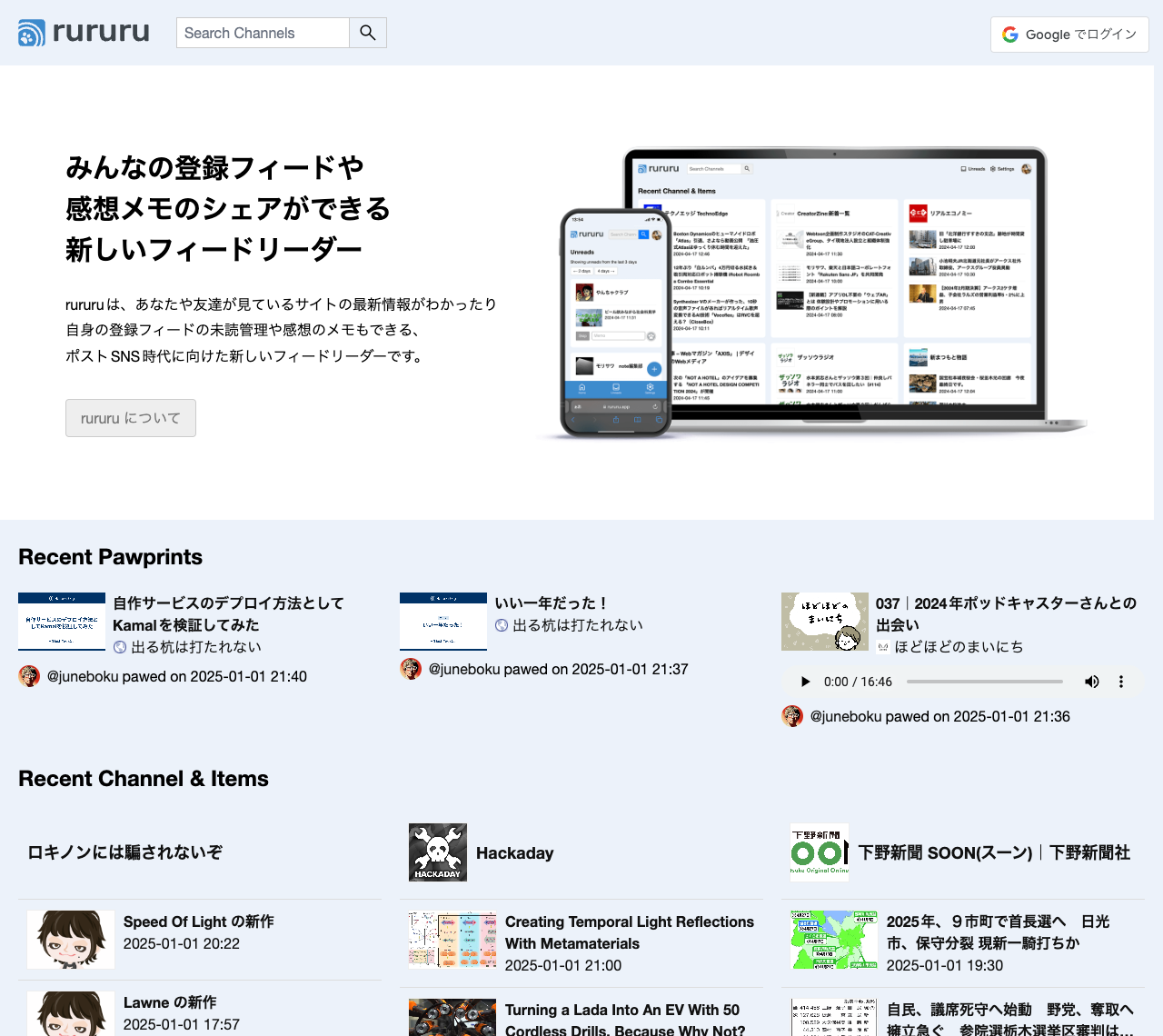The height and width of the screenshot is (1036, 1163).
Task: Focus the Search Channels input field
Action: 263,33
